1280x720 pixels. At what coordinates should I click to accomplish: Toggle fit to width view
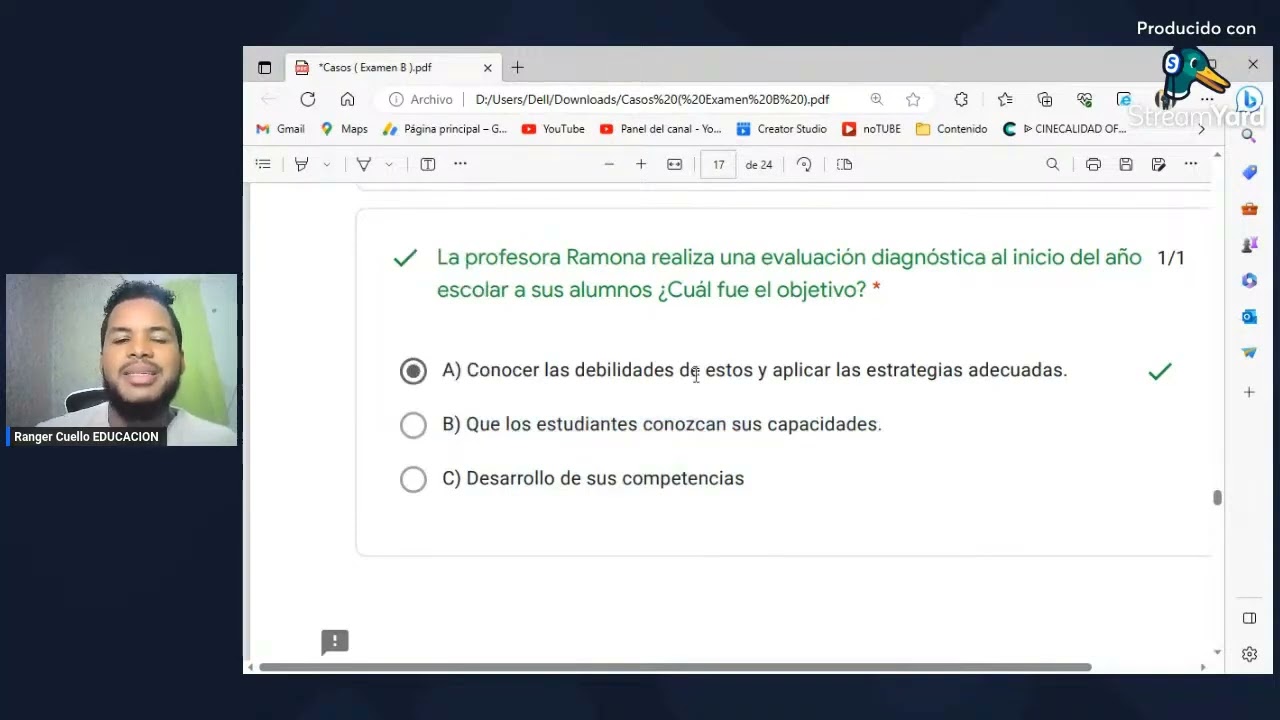click(x=675, y=164)
